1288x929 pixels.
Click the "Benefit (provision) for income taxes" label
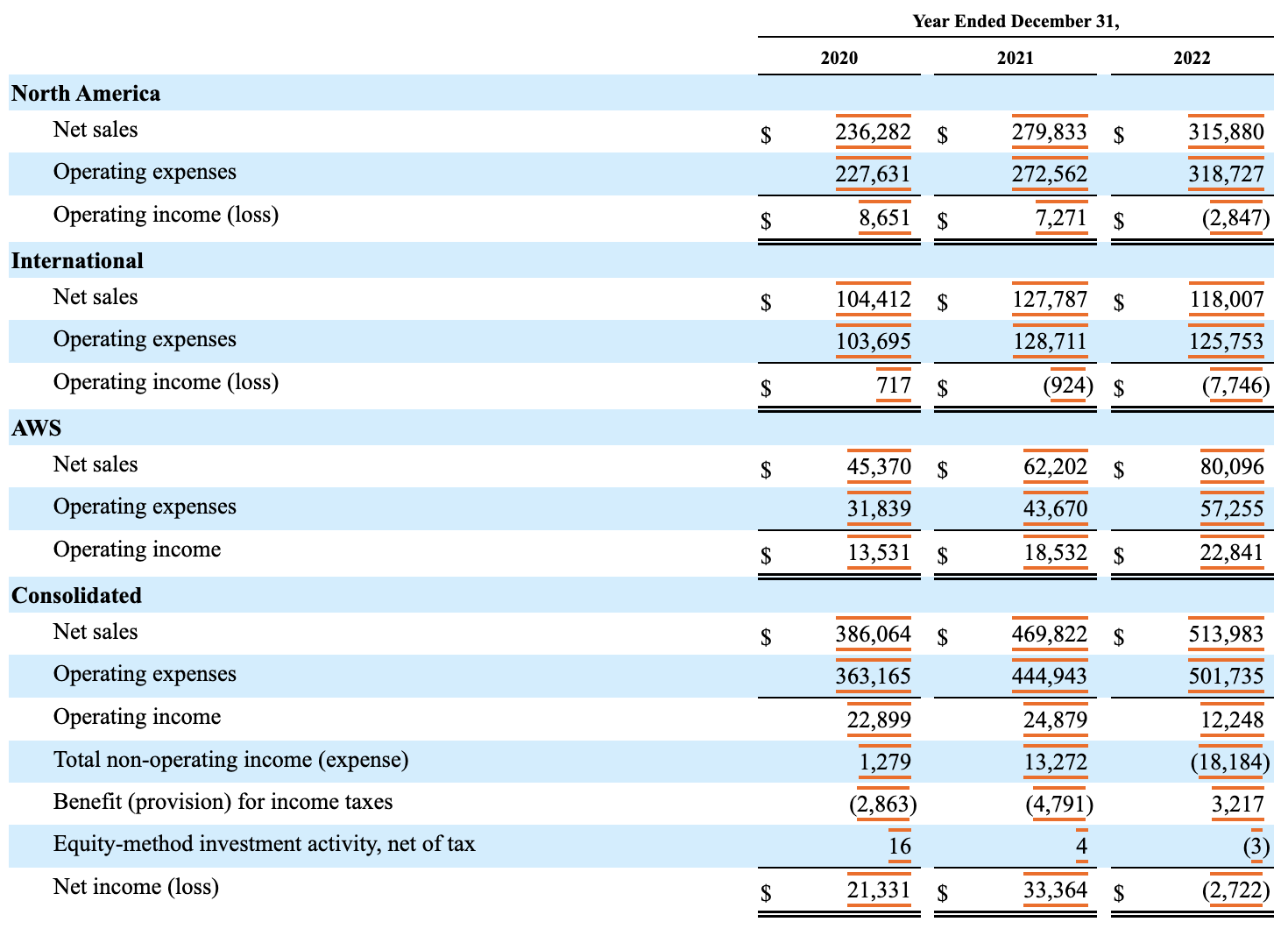point(223,802)
